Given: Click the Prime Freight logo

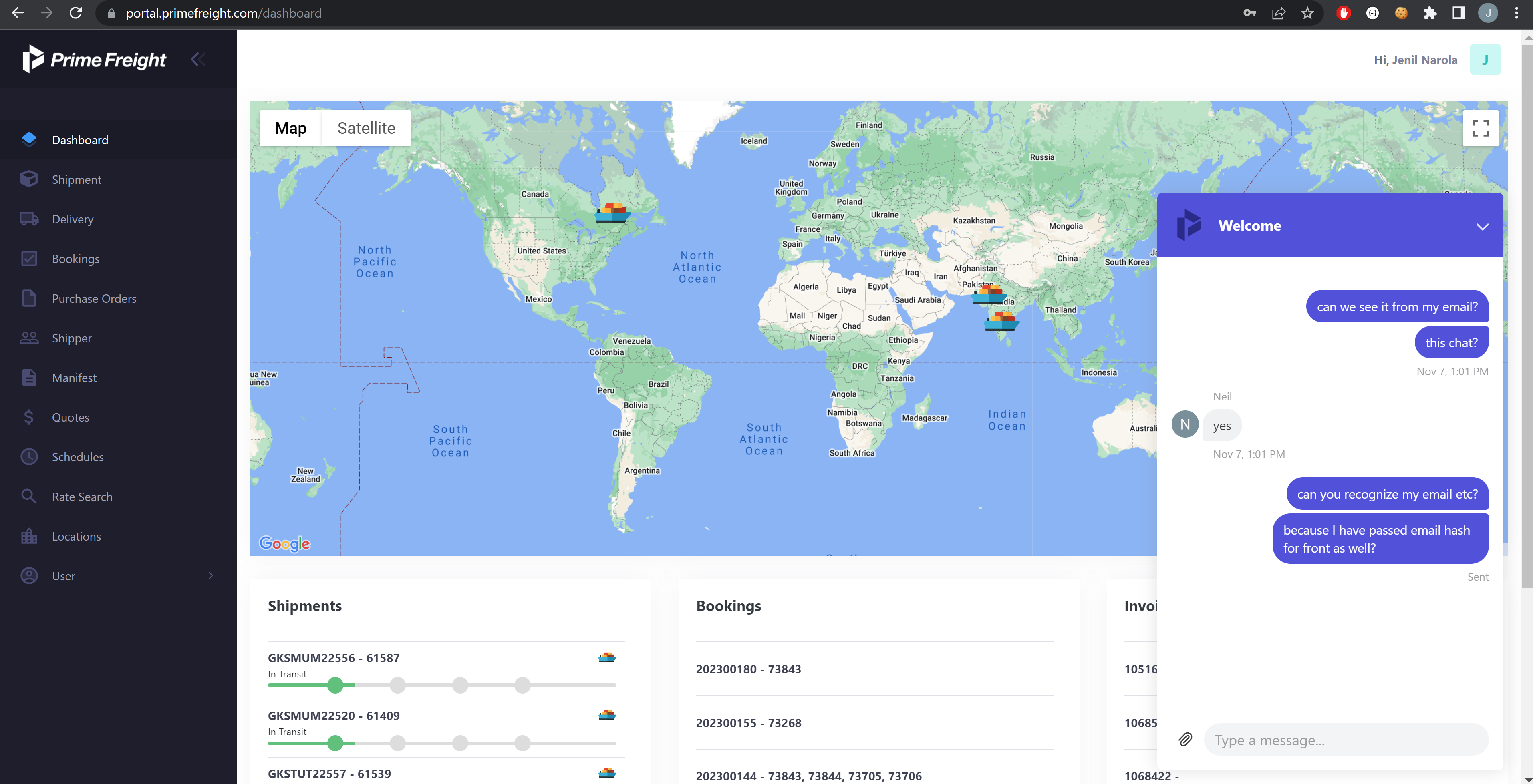Looking at the screenshot, I should coord(94,60).
